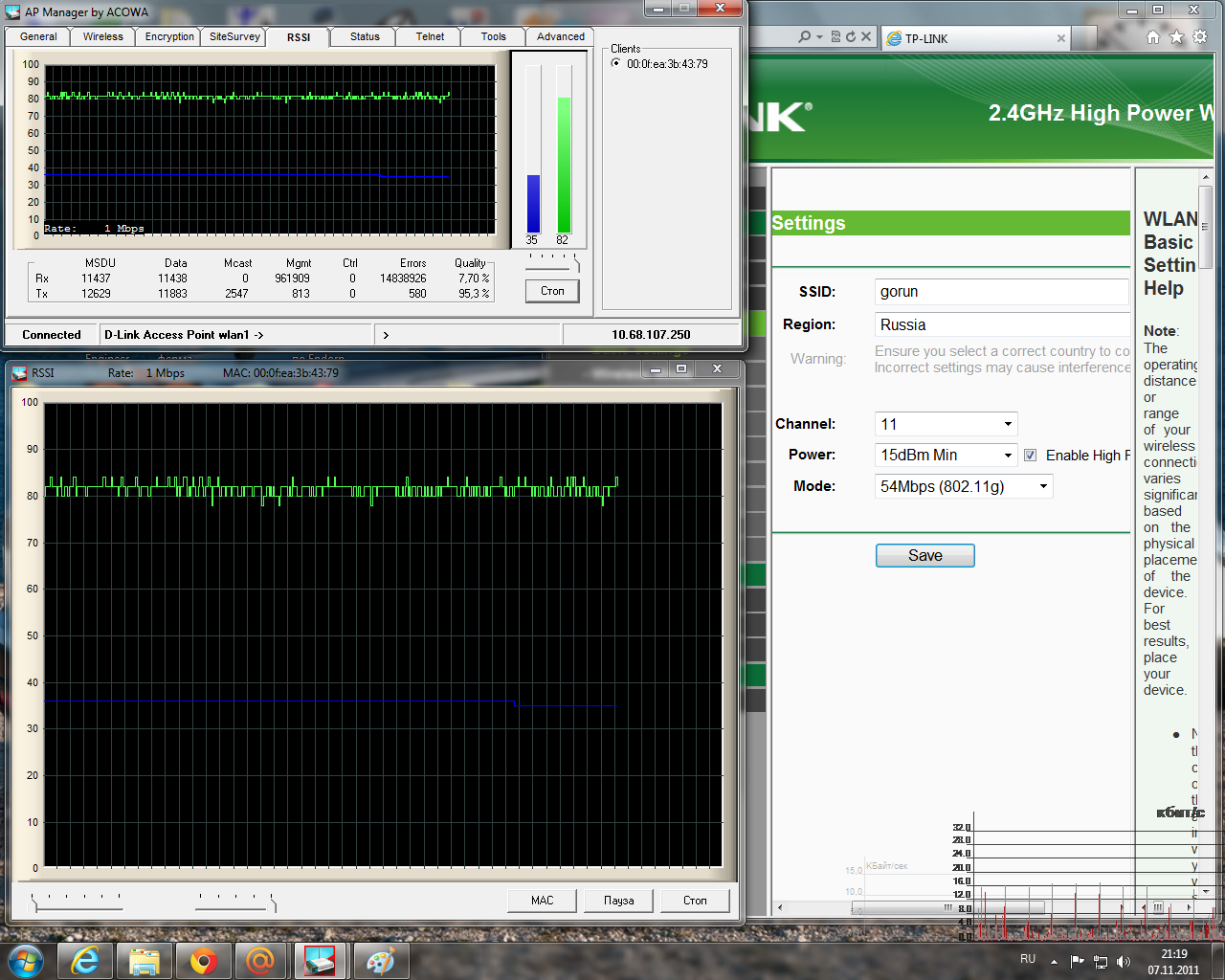The image size is (1225, 980).
Task: Open browser Favorites star icon
Action: 1176,37
